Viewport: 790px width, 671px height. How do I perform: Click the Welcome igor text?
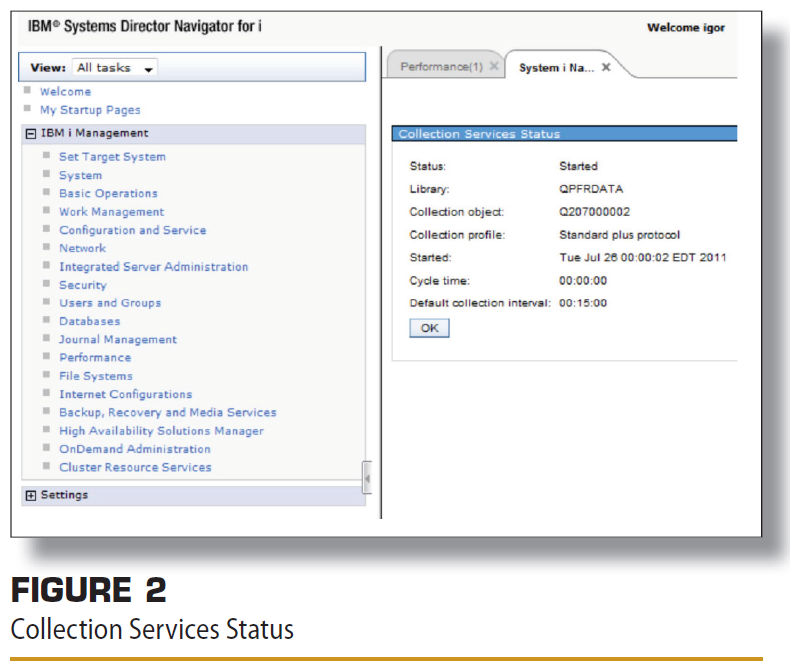pyautogui.click(x=686, y=28)
